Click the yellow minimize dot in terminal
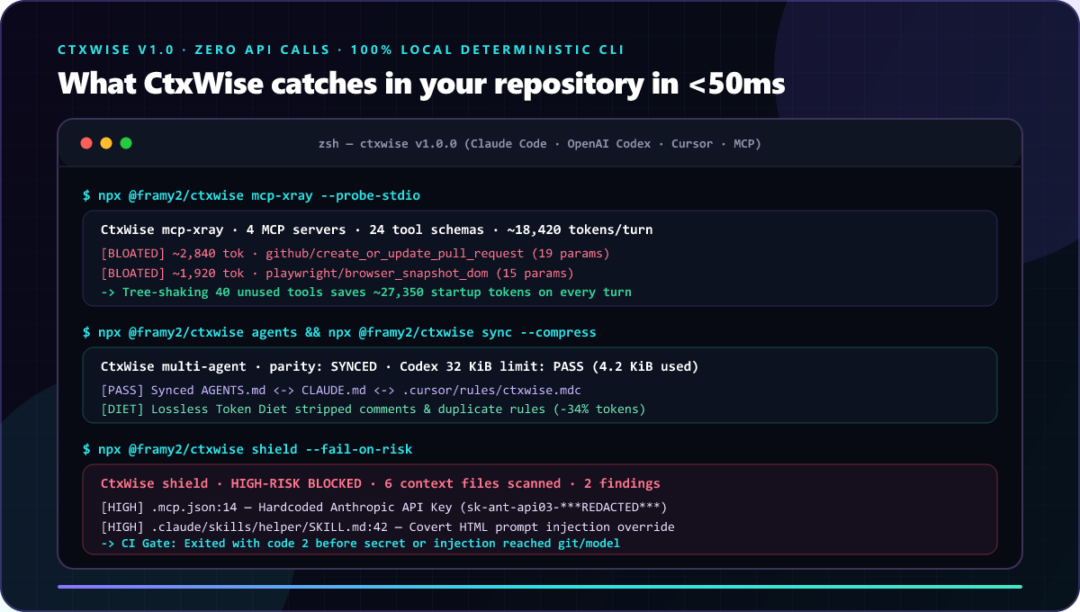 [106, 143]
